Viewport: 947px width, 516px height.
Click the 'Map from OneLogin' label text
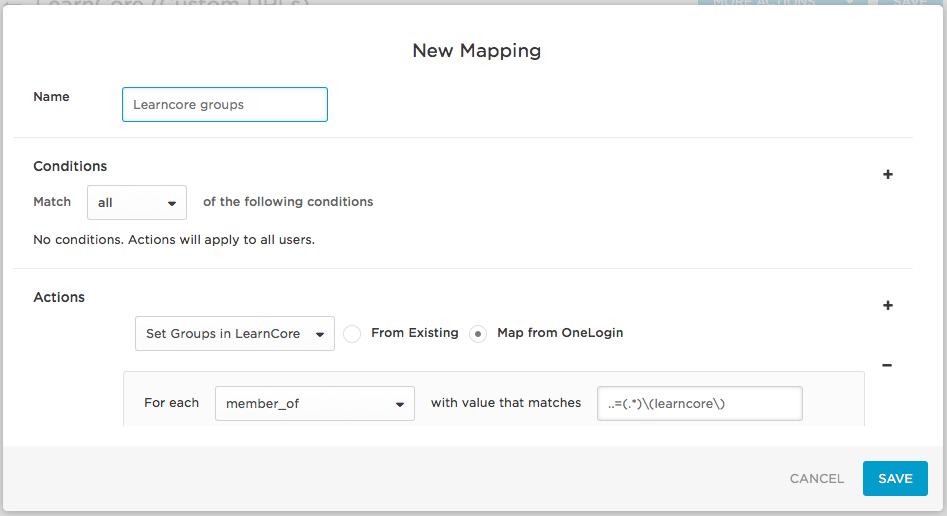click(x=560, y=333)
